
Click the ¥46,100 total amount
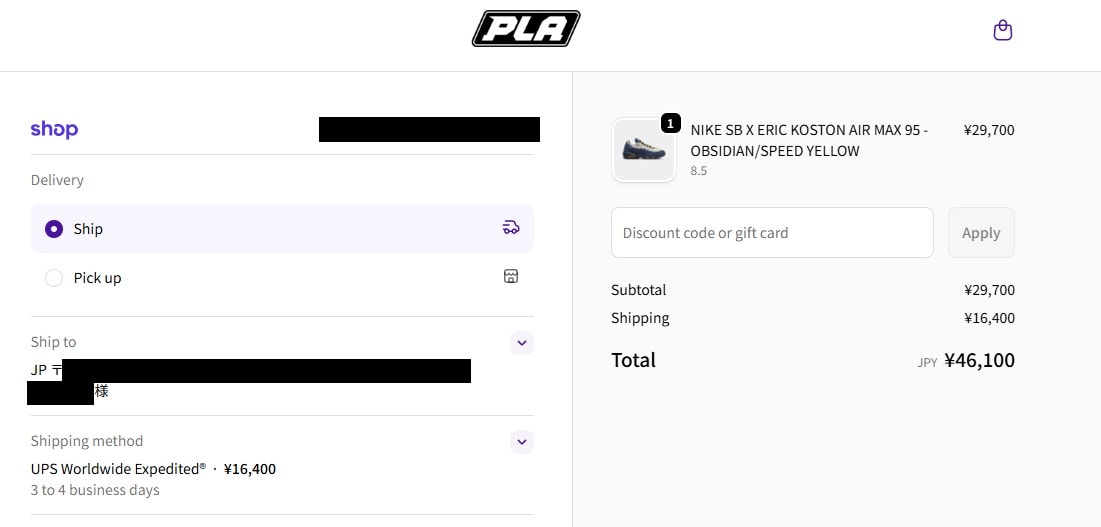pos(979,360)
